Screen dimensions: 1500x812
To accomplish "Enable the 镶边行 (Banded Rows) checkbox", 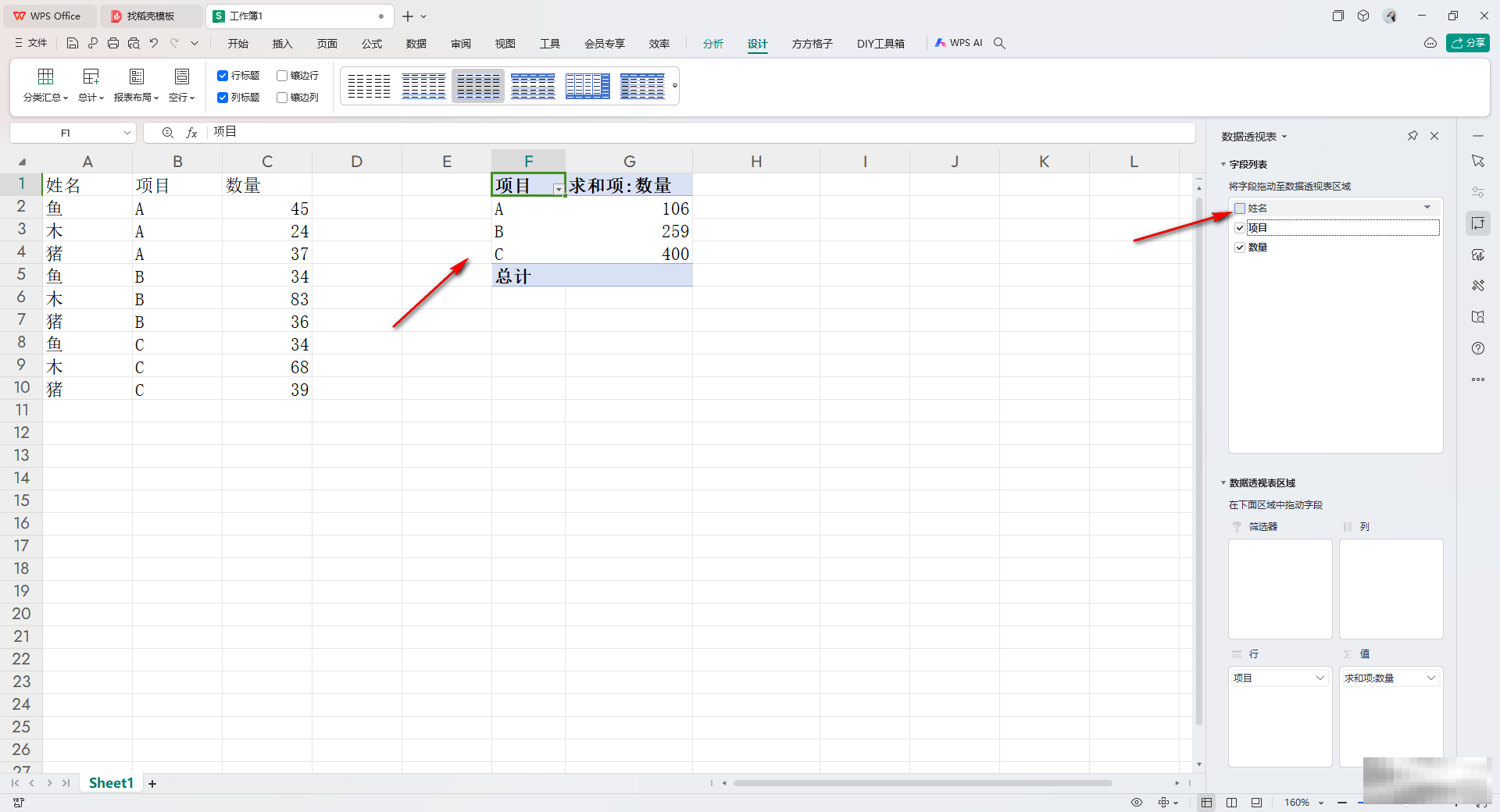I will 282,75.
